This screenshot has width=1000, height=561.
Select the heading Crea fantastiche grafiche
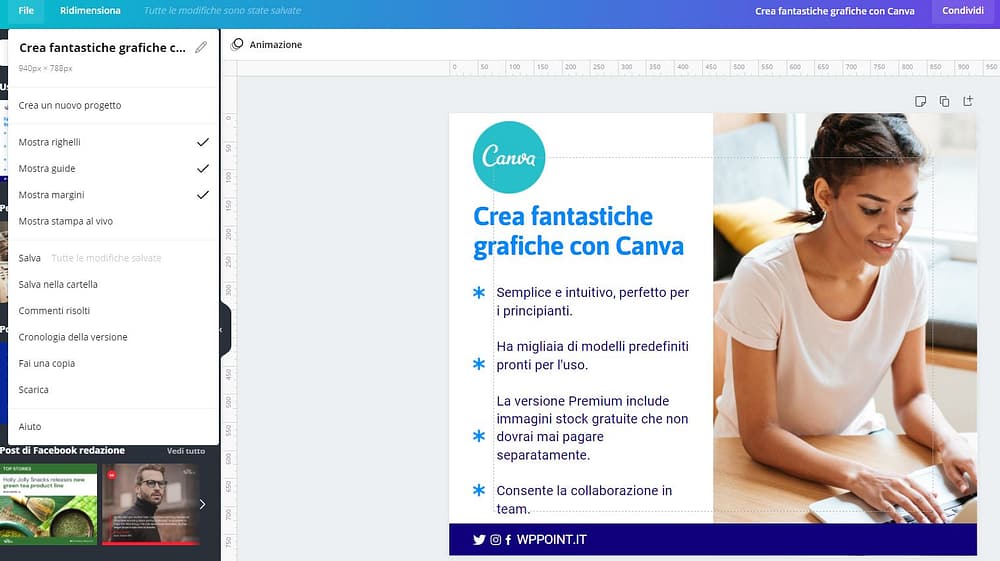point(578,231)
